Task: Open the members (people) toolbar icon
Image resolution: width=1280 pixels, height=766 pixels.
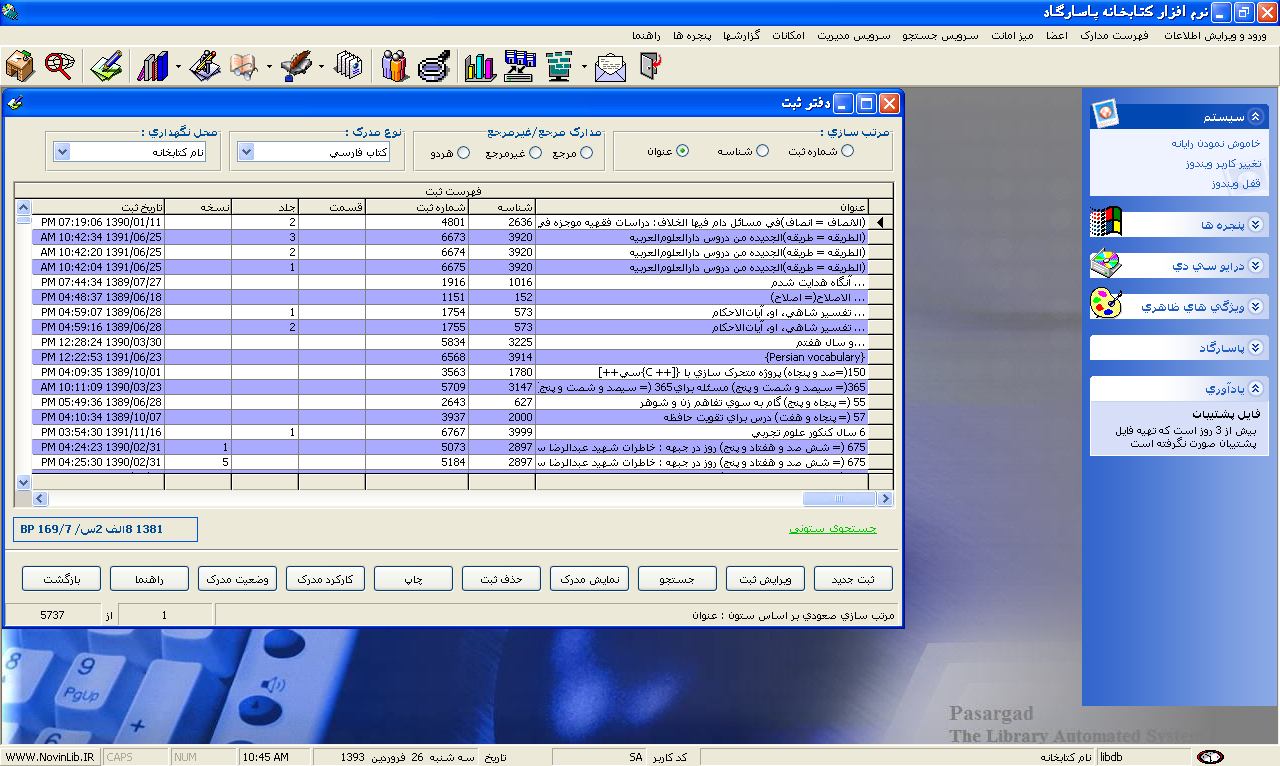Action: [395, 67]
